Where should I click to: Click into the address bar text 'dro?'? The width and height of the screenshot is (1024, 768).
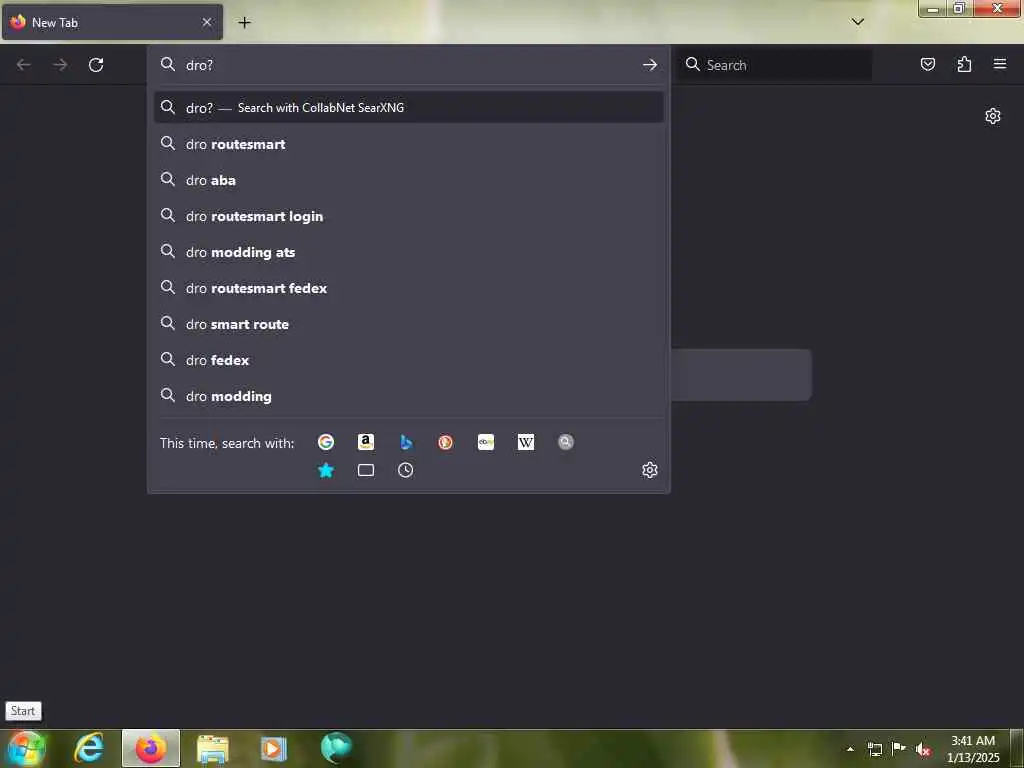tap(199, 65)
